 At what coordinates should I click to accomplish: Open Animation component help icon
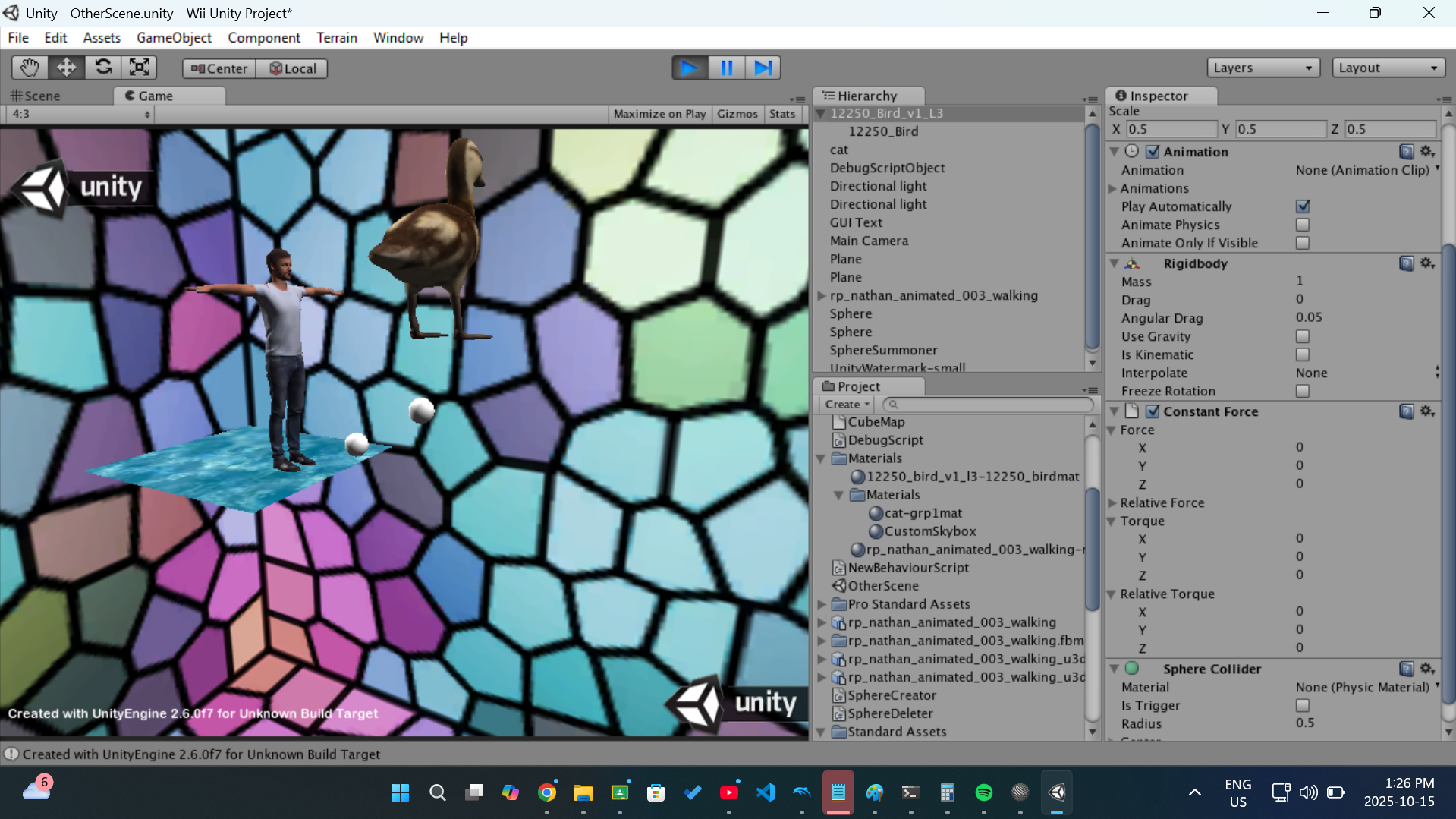click(x=1406, y=152)
